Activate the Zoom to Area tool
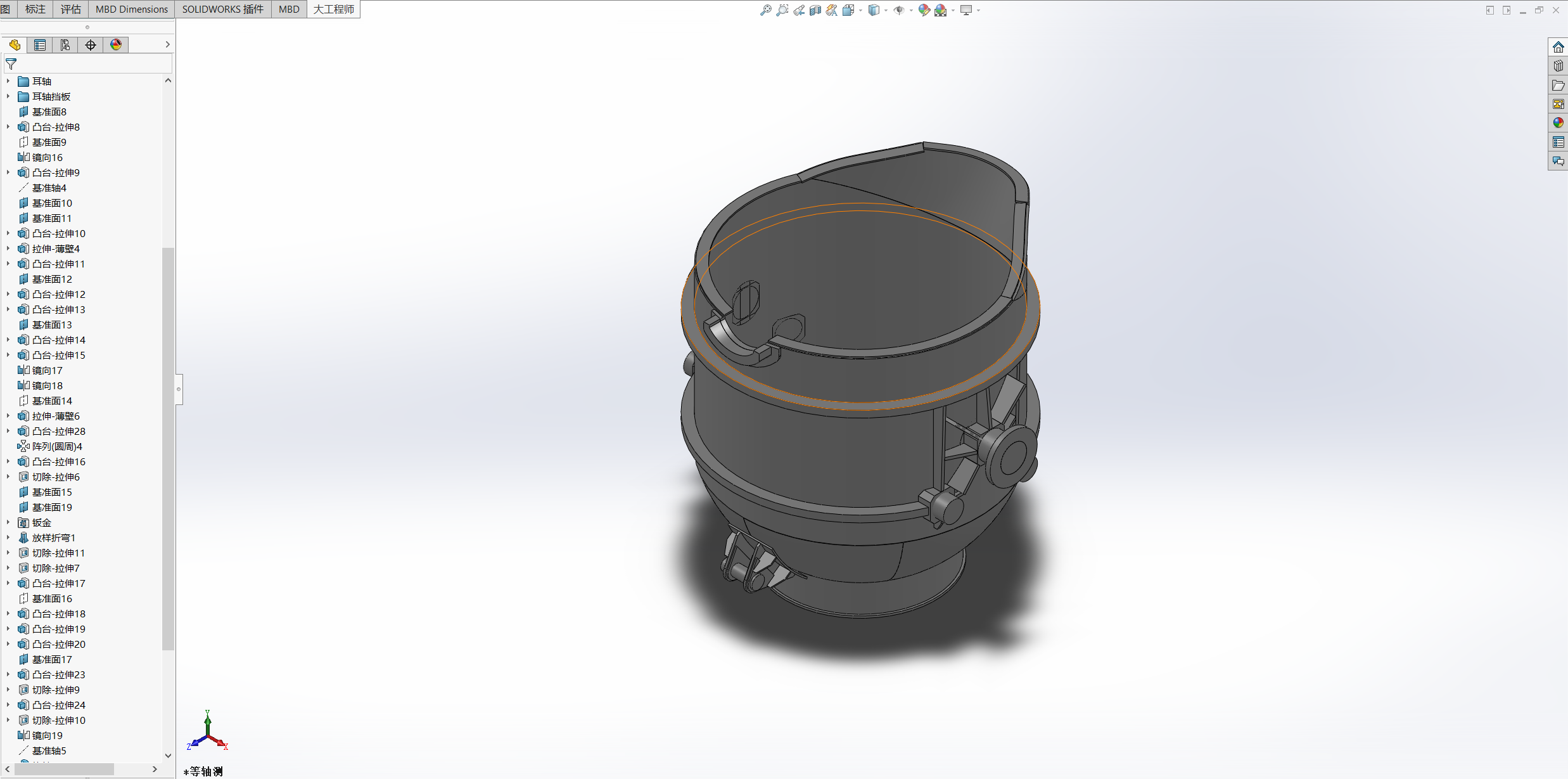 click(782, 10)
